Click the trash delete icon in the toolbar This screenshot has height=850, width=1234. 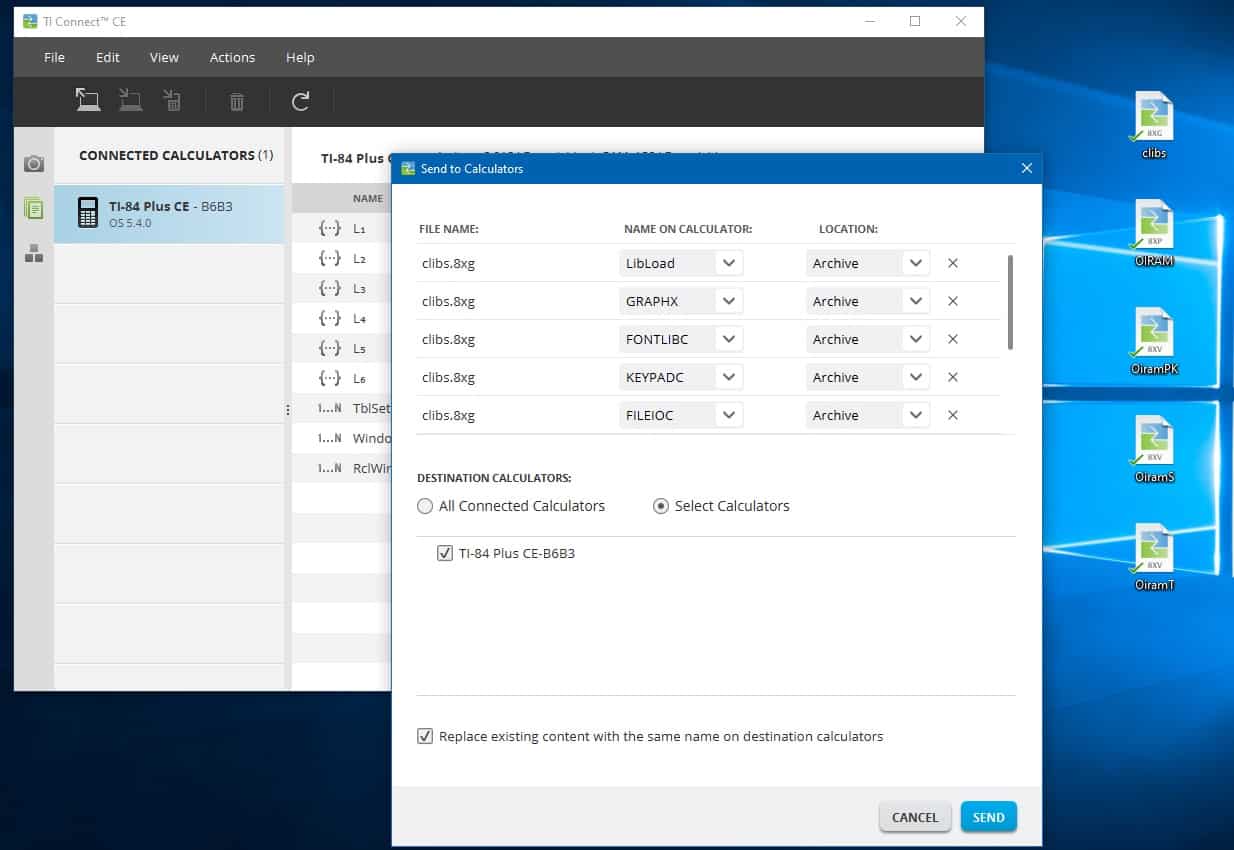pyautogui.click(x=236, y=101)
